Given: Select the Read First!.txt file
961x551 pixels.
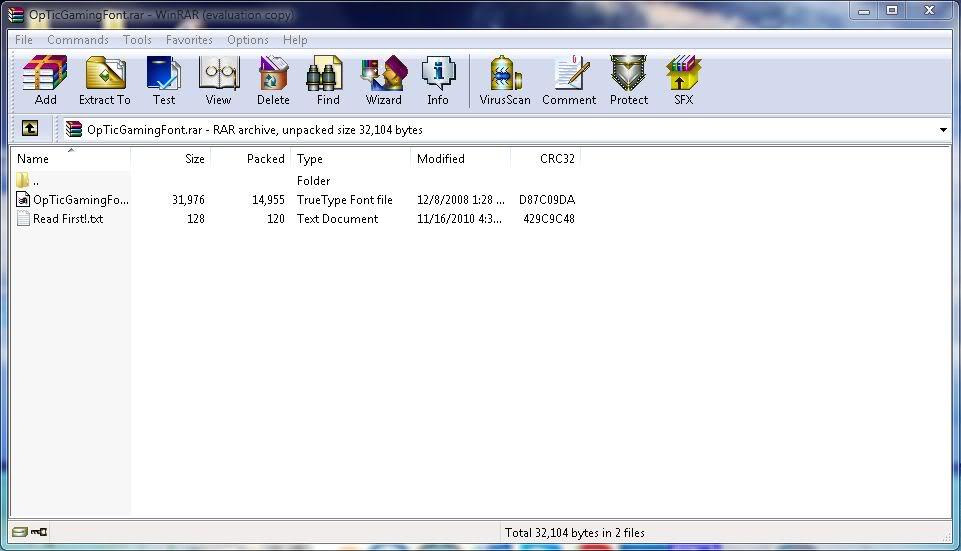Looking at the screenshot, I should click(x=67, y=219).
